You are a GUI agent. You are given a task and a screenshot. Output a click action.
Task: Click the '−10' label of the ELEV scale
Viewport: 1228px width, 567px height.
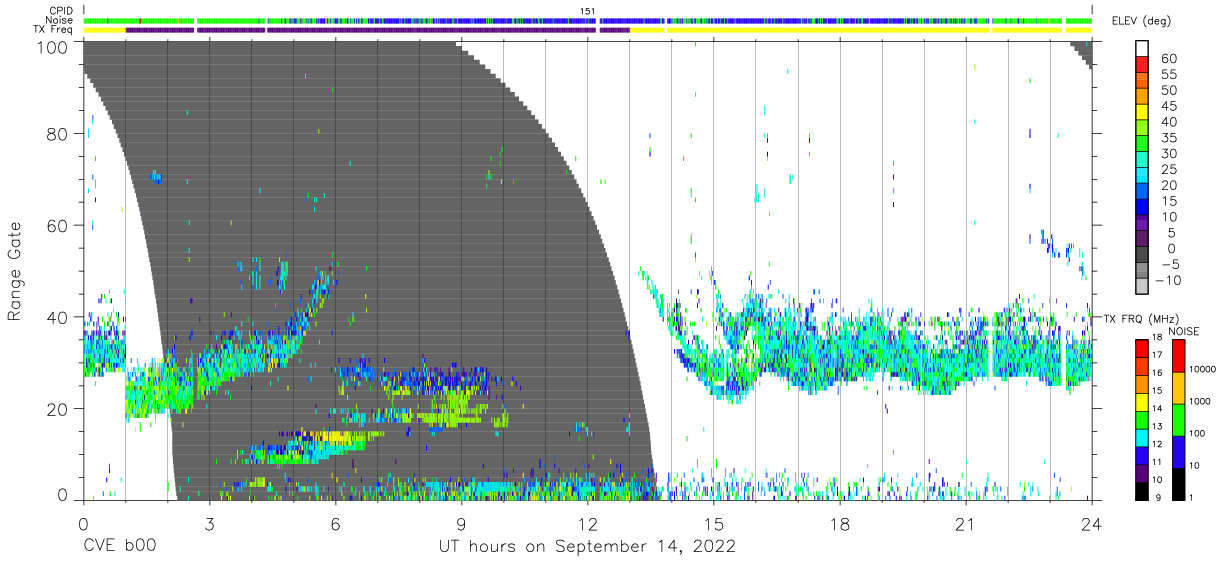pyautogui.click(x=1169, y=281)
